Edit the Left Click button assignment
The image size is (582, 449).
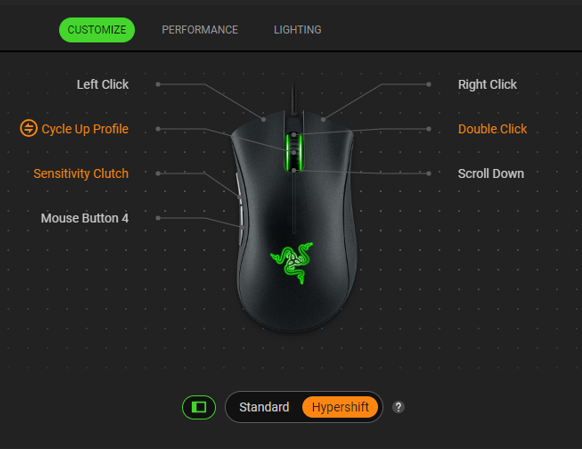[x=103, y=85]
